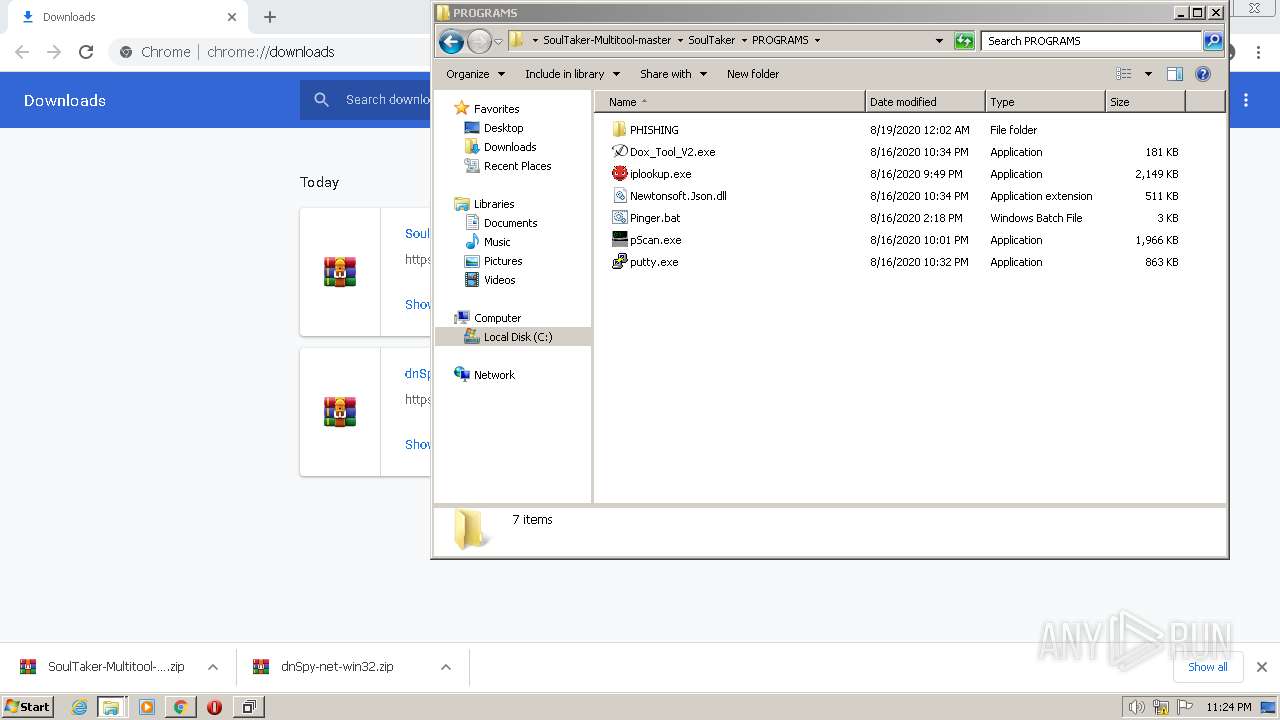Launch Internet Explorer from taskbar

click(79, 707)
